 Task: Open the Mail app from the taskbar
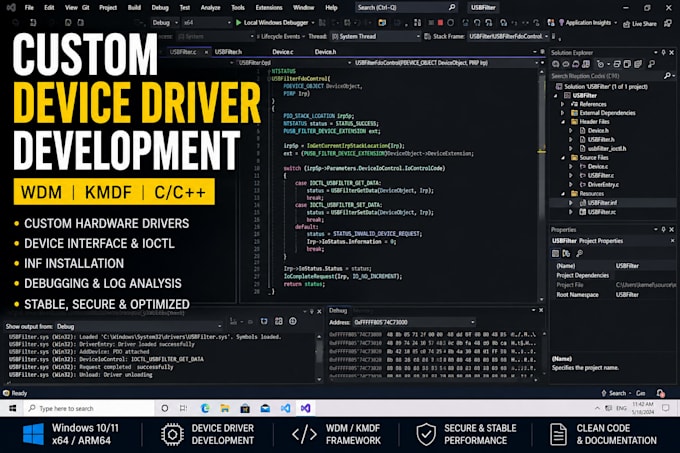point(265,408)
